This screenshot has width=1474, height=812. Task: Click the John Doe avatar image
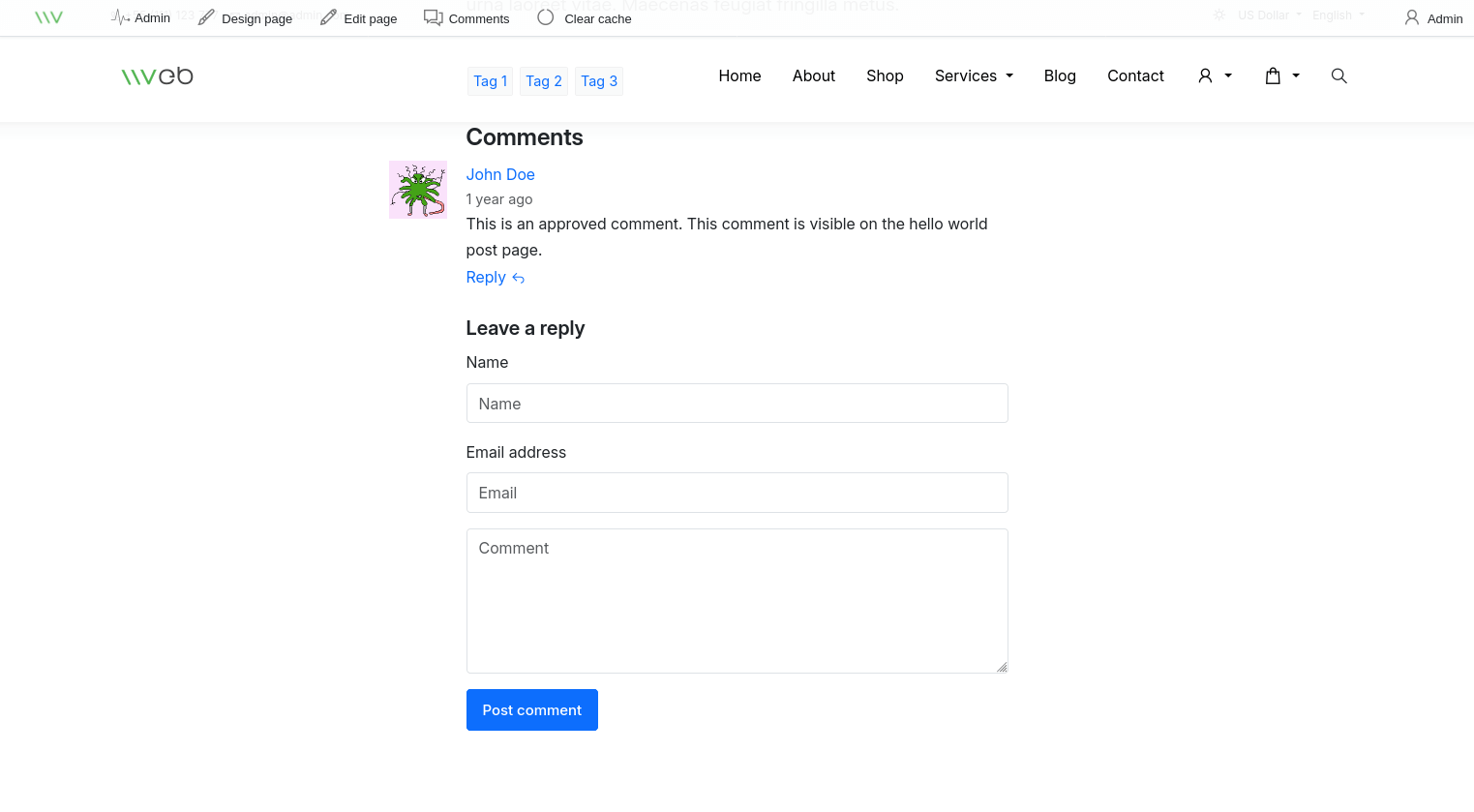point(418,190)
